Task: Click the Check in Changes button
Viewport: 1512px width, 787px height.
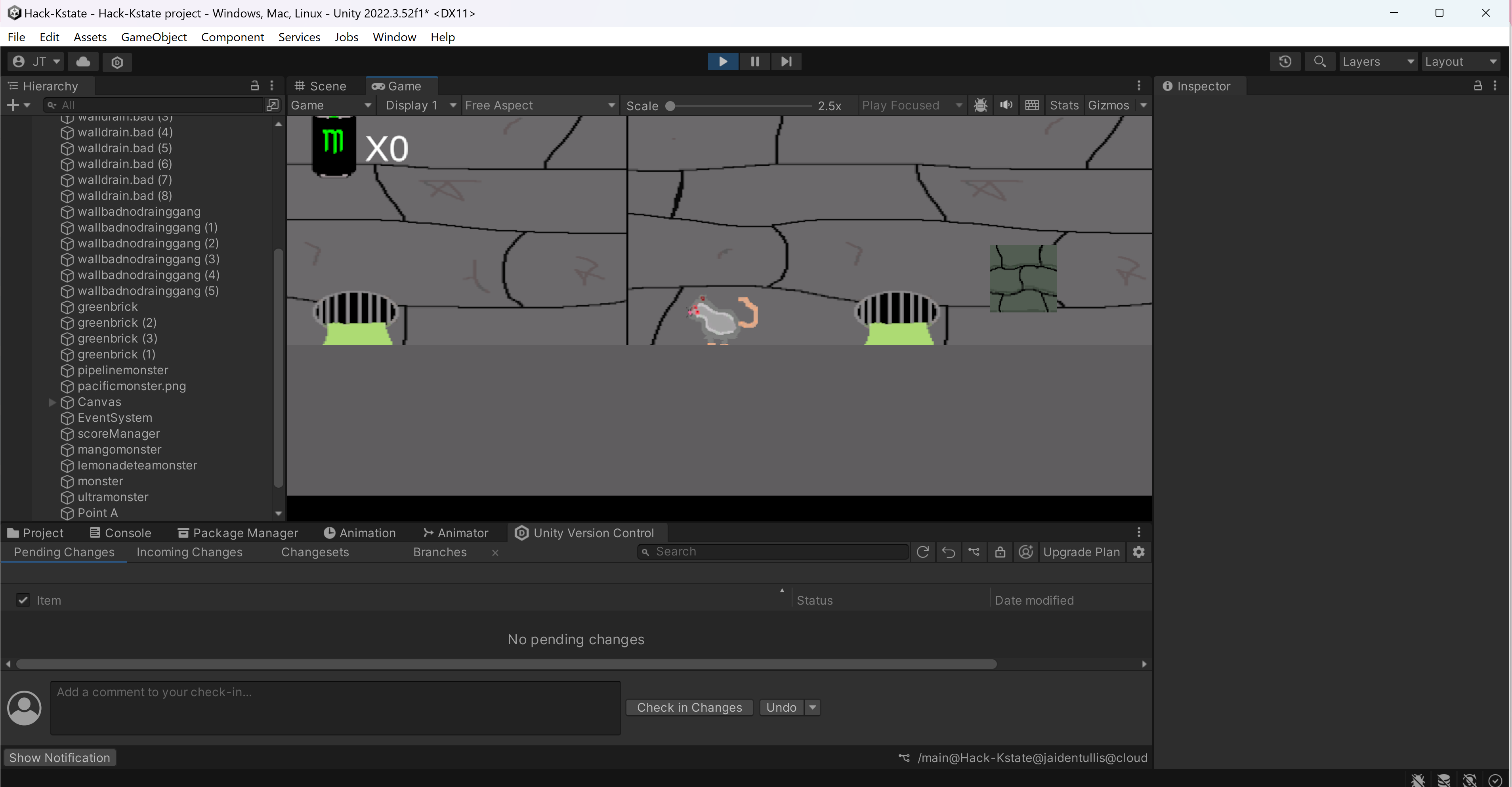Action: point(689,707)
